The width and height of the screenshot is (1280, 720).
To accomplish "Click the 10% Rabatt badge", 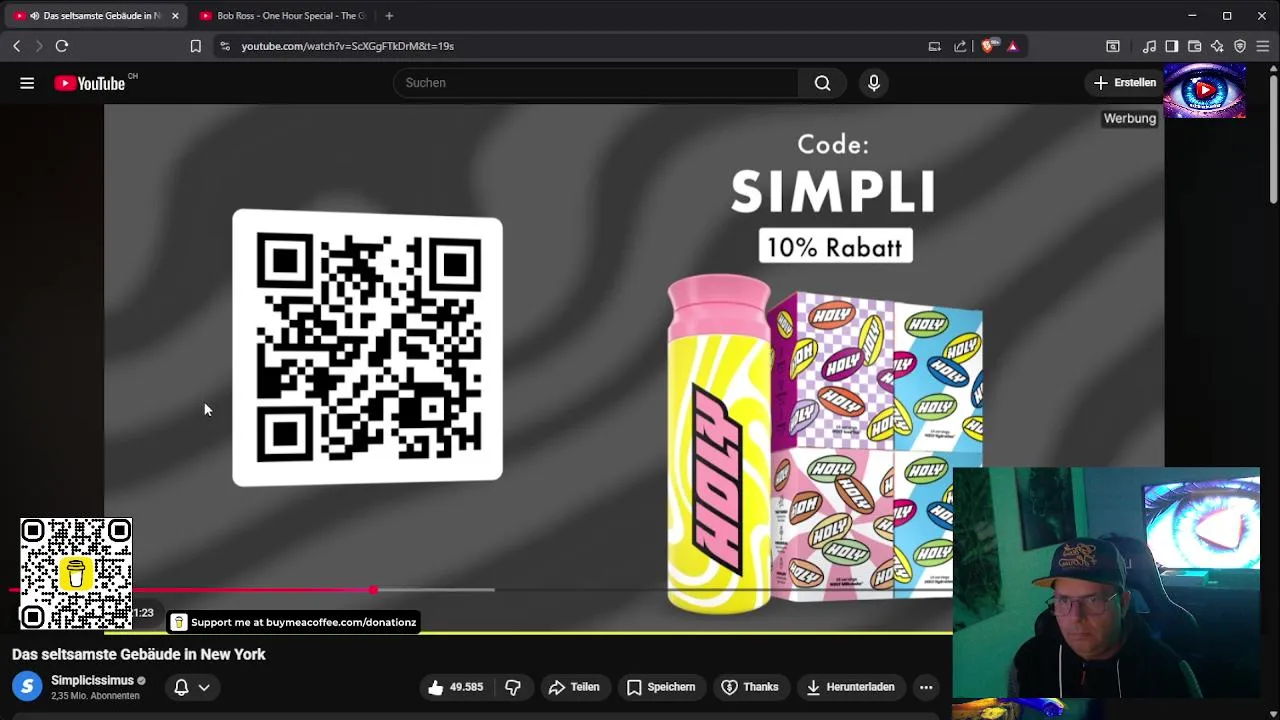I will tap(836, 247).
